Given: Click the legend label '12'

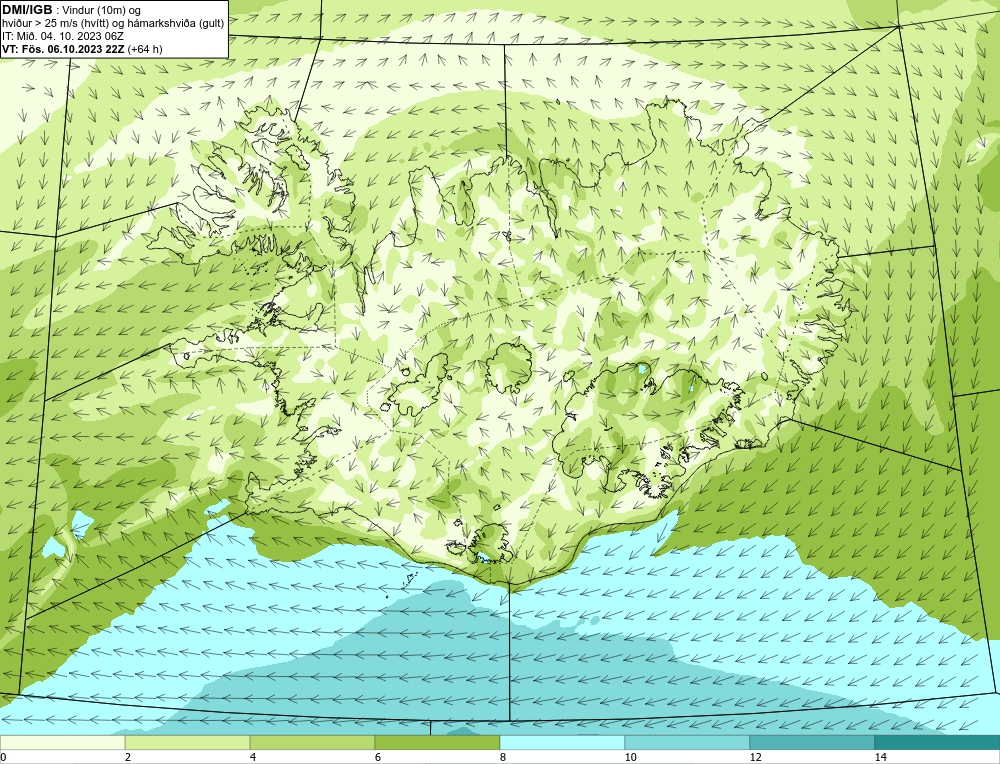Looking at the screenshot, I should click(755, 757).
